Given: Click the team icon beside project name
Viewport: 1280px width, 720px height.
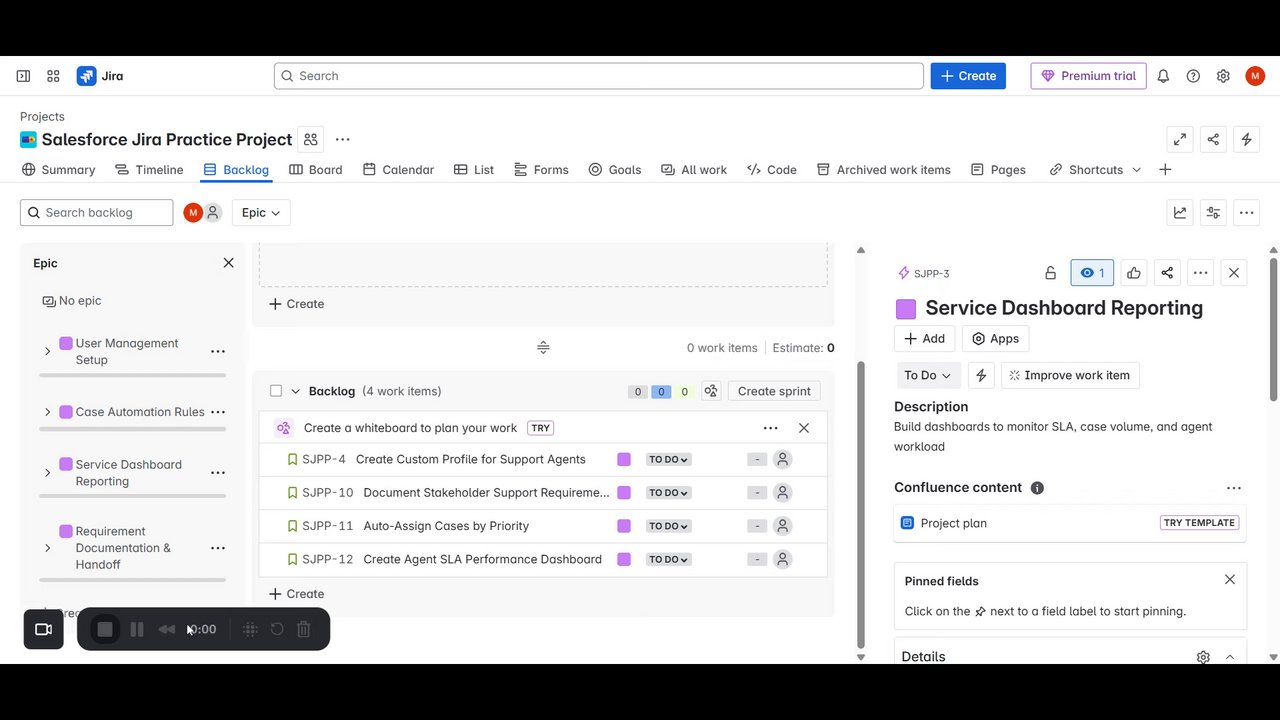Looking at the screenshot, I should click(311, 140).
